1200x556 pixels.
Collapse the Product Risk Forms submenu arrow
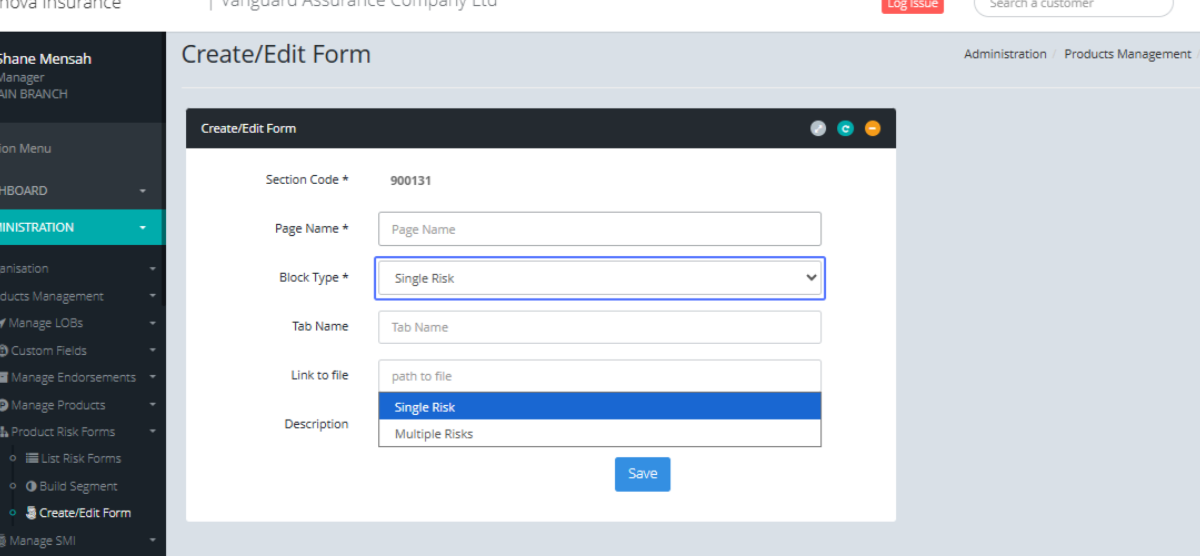pyautogui.click(x=153, y=432)
